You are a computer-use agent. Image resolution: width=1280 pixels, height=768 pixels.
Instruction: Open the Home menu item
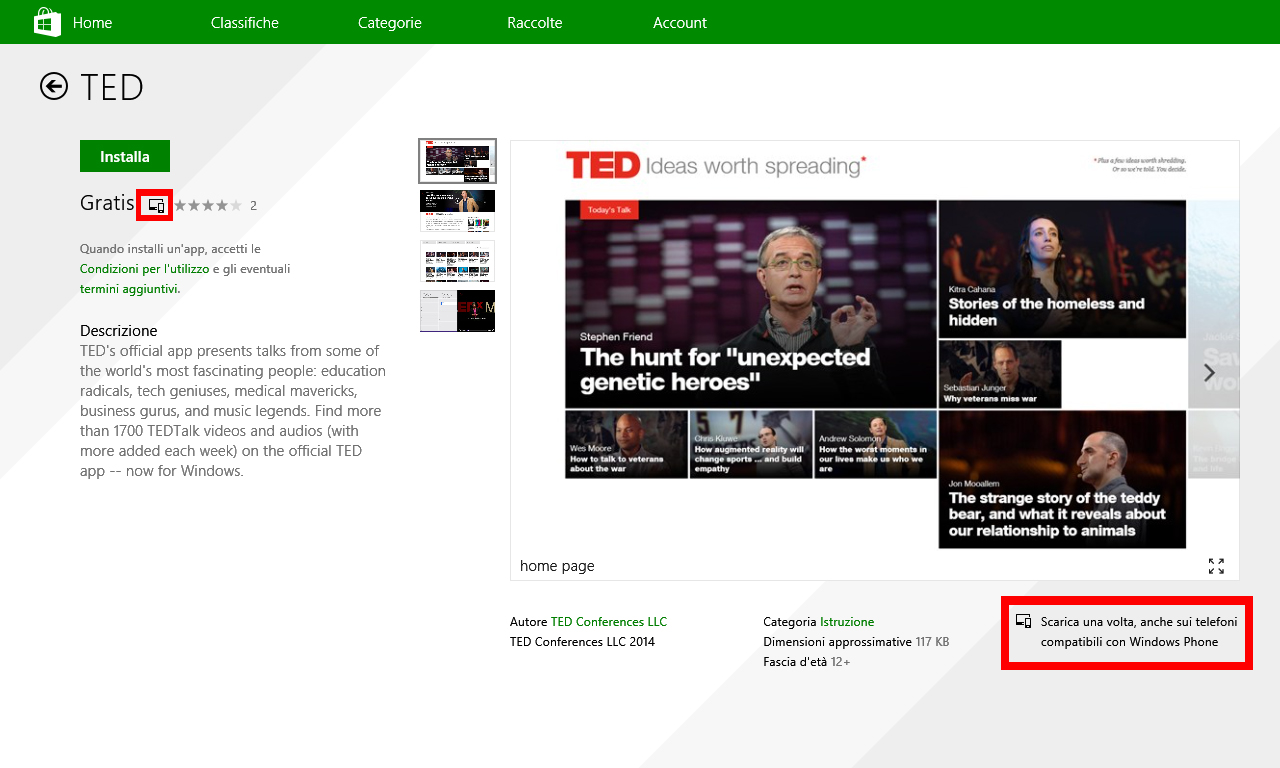92,22
